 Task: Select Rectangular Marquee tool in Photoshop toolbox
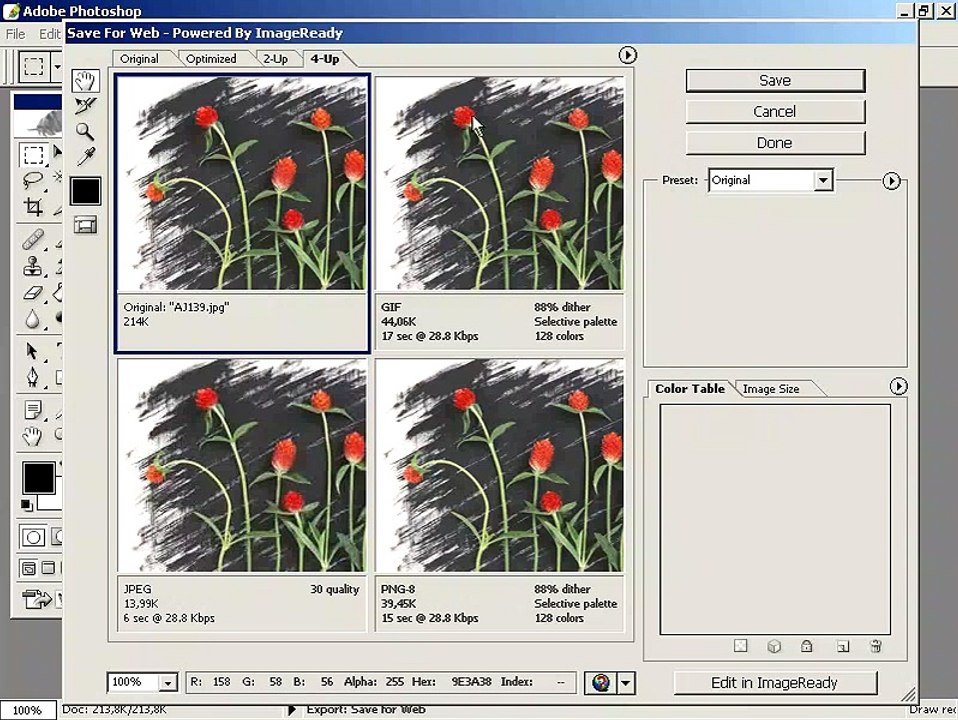click(x=33, y=155)
